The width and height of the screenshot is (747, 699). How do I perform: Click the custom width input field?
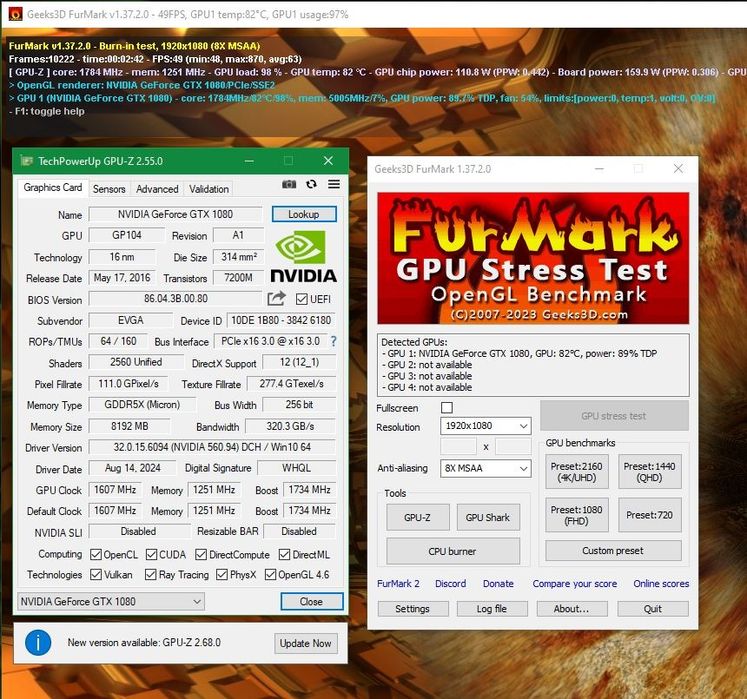458,446
